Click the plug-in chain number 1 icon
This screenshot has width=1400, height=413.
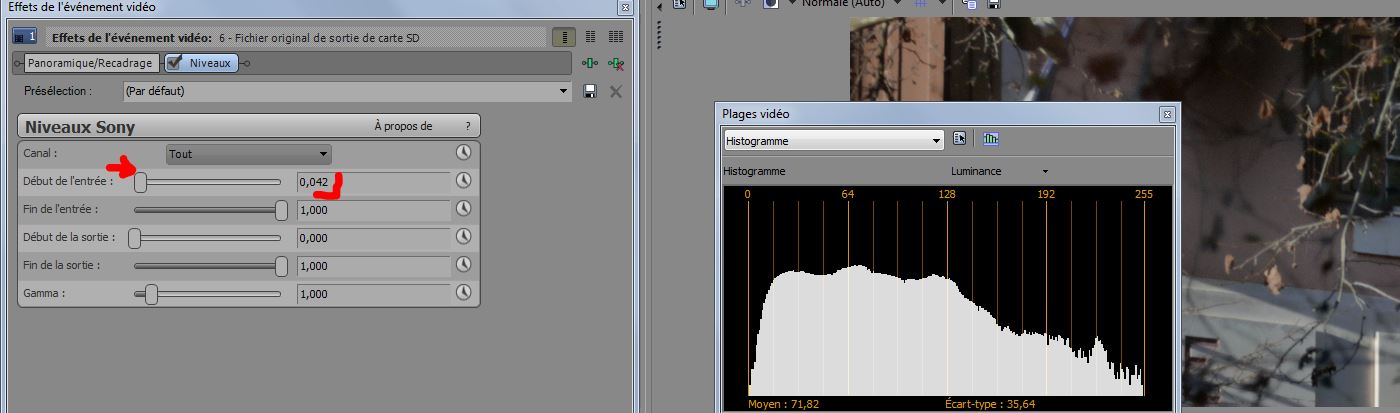(x=25, y=37)
